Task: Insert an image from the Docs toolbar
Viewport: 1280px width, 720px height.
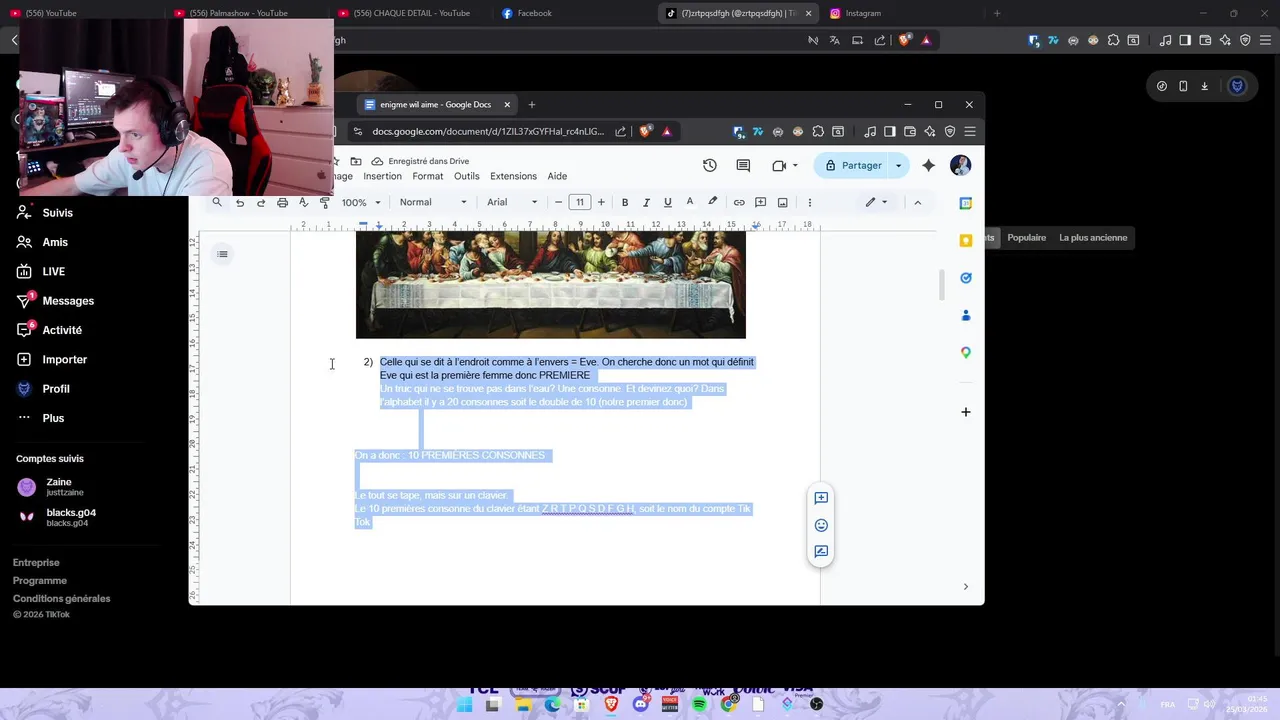Action: tap(782, 202)
